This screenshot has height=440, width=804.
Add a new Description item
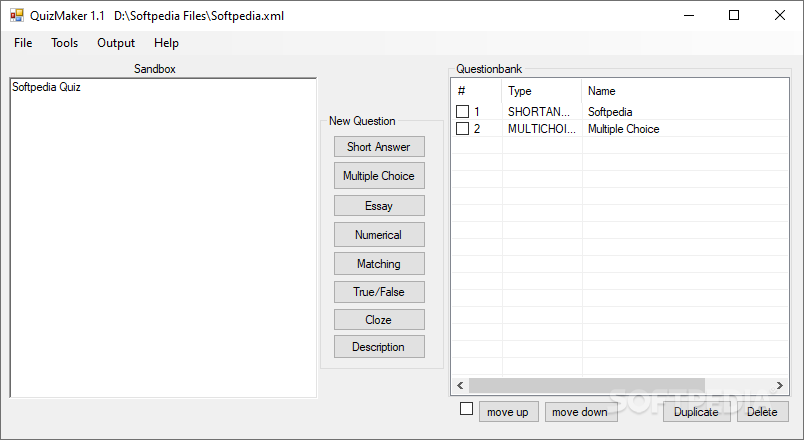379,347
